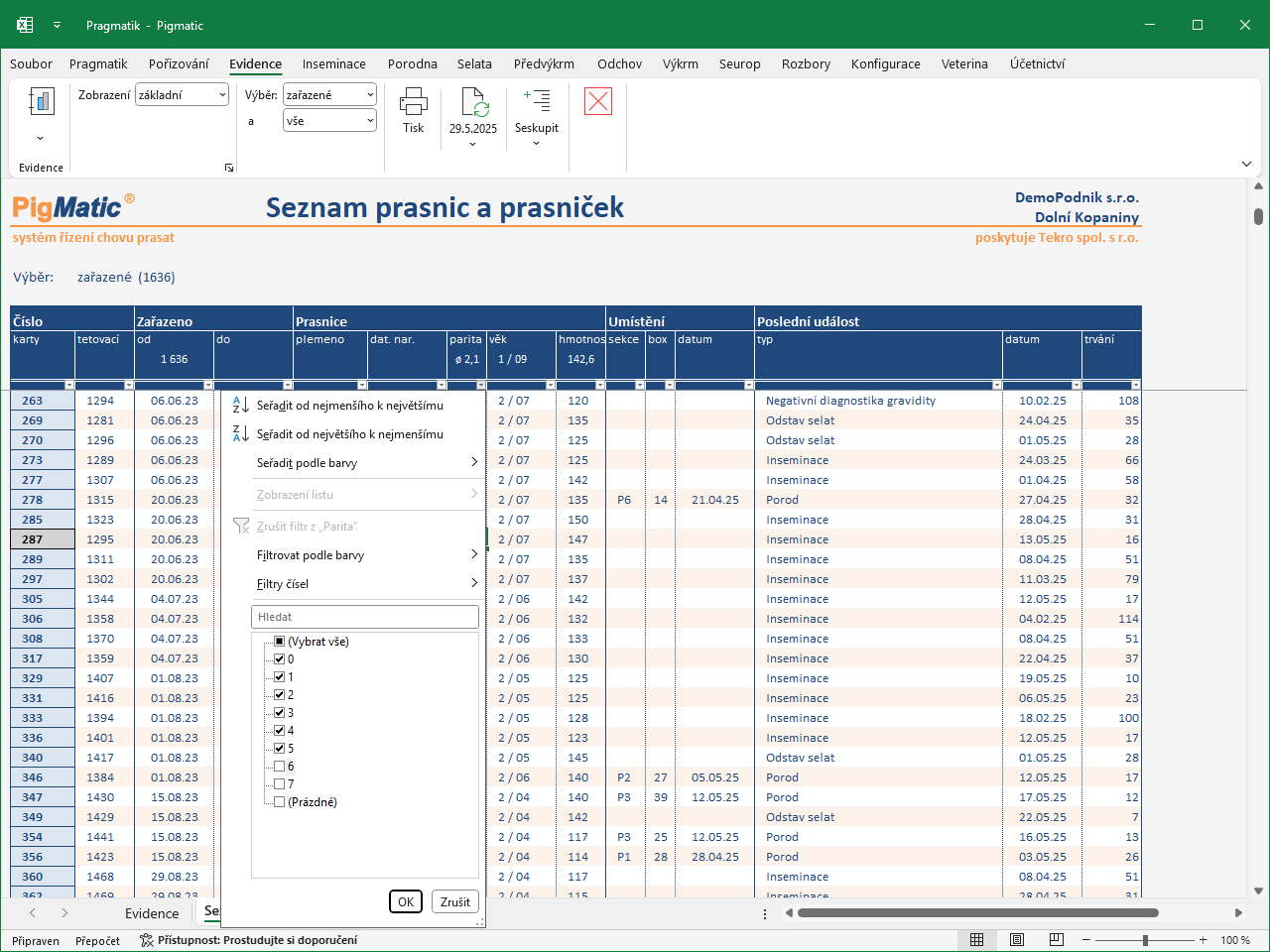
Task: Uncheck the filter value 5
Action: click(280, 749)
